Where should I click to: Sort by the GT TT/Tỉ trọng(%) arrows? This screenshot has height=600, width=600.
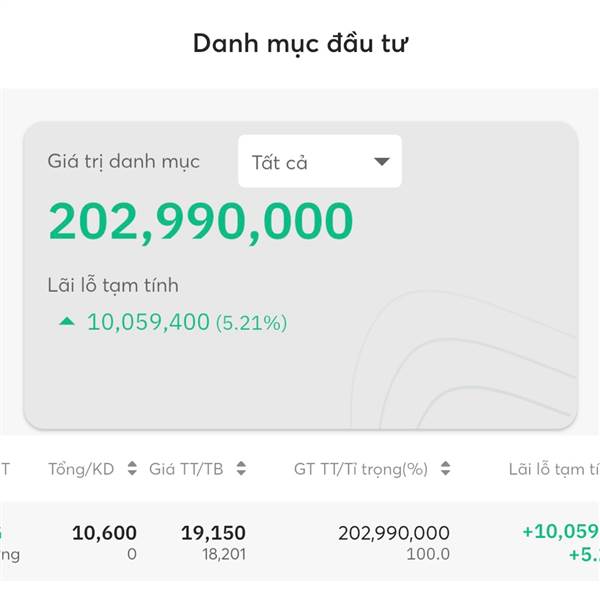point(445,468)
